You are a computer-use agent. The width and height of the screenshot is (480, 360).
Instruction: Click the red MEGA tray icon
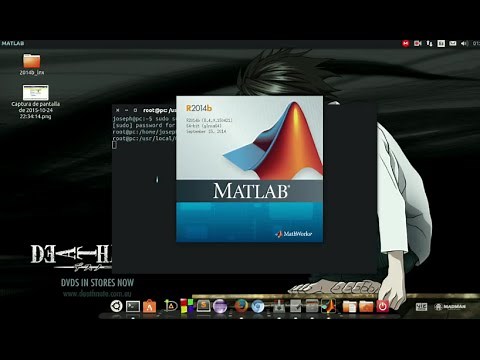pos(405,43)
